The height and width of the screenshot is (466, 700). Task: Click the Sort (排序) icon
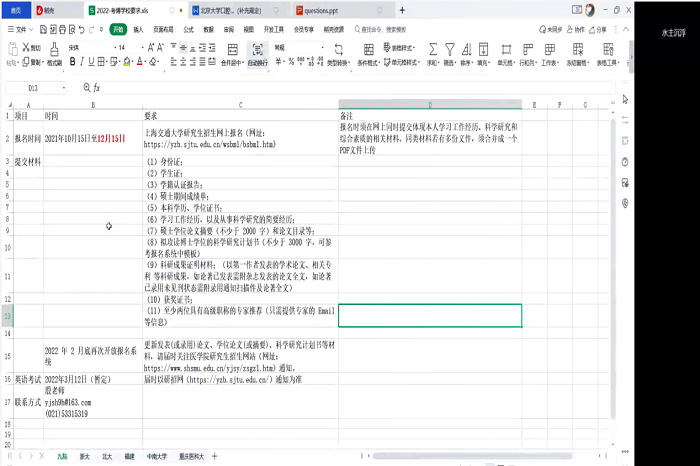[x=468, y=48]
